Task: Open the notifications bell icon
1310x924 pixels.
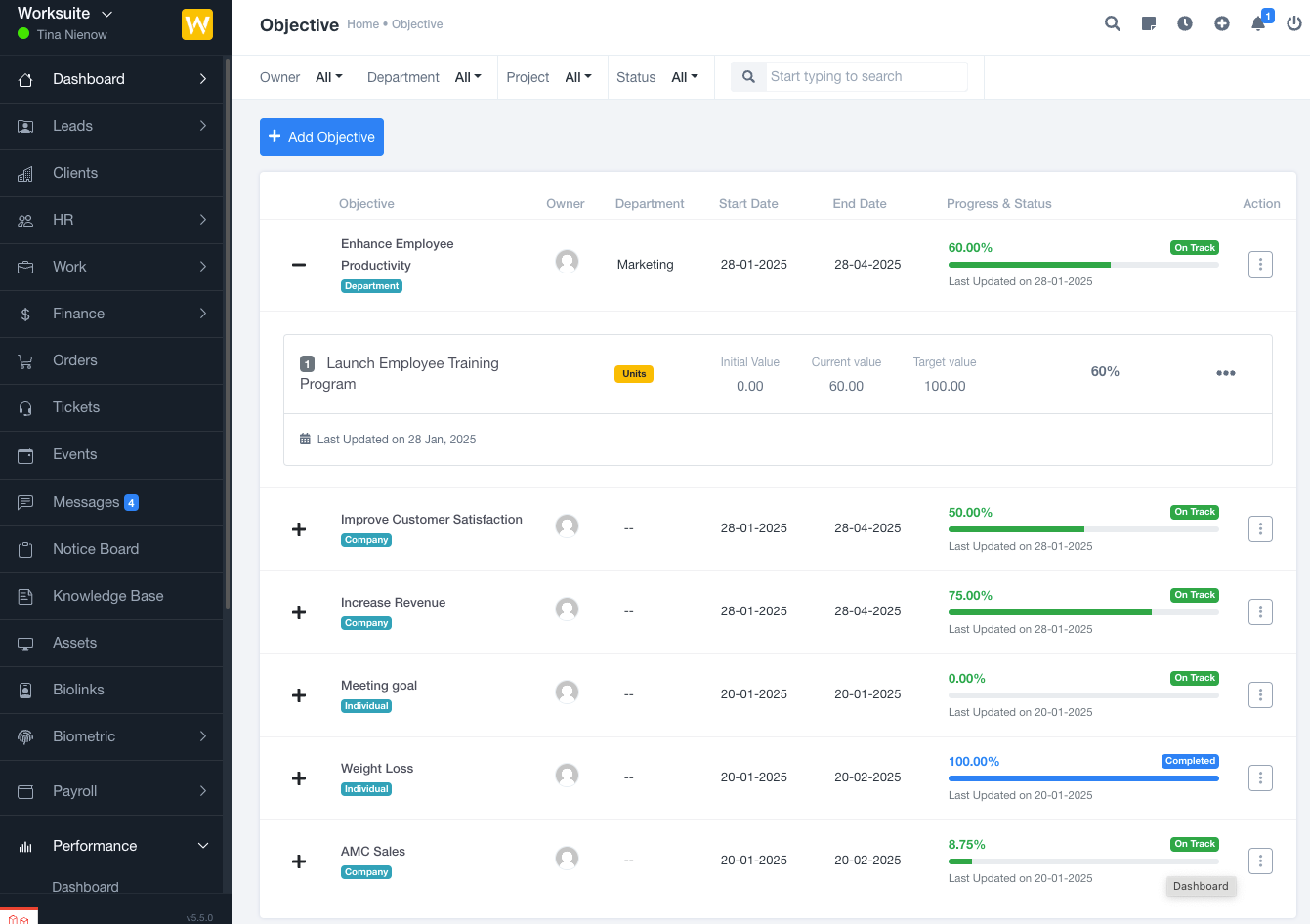Action: click(1258, 23)
